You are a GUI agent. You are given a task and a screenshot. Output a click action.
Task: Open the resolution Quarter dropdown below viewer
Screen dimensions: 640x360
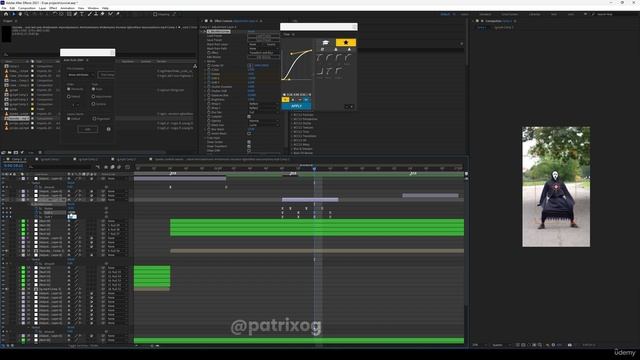tap(500, 345)
